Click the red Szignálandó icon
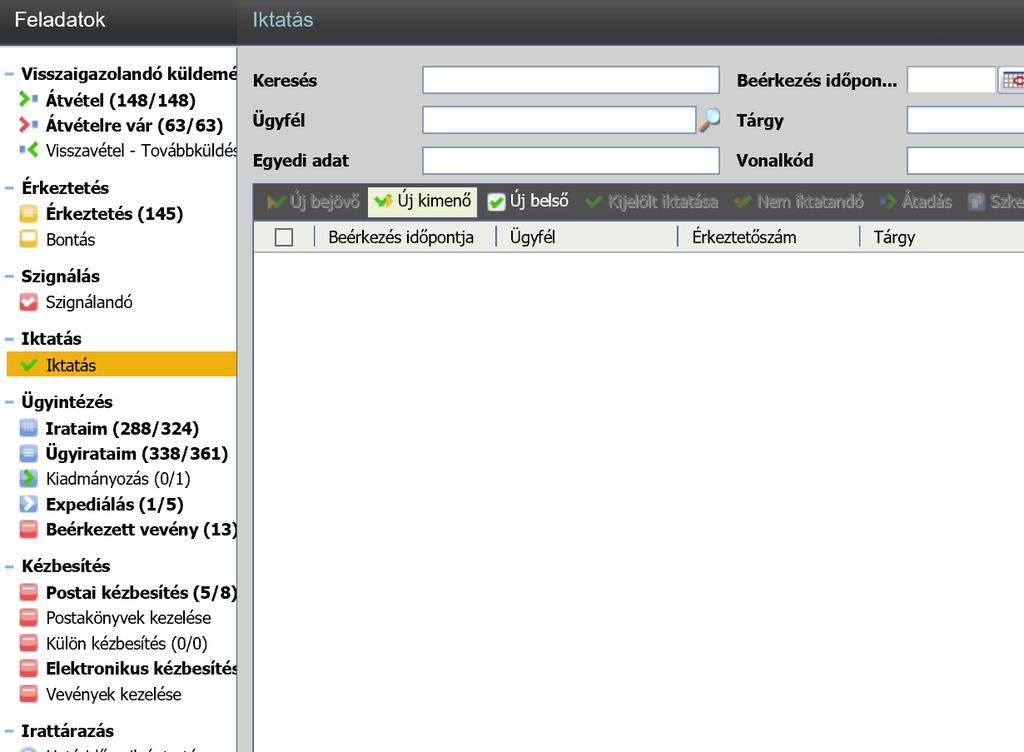 point(28,302)
